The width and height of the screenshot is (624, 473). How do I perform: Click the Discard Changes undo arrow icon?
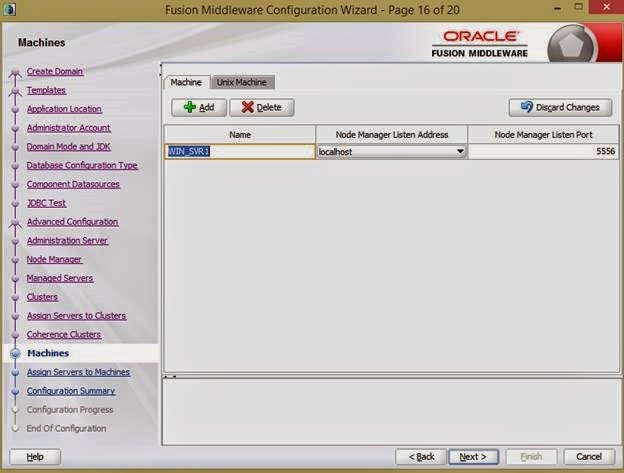pyautogui.click(x=526, y=107)
